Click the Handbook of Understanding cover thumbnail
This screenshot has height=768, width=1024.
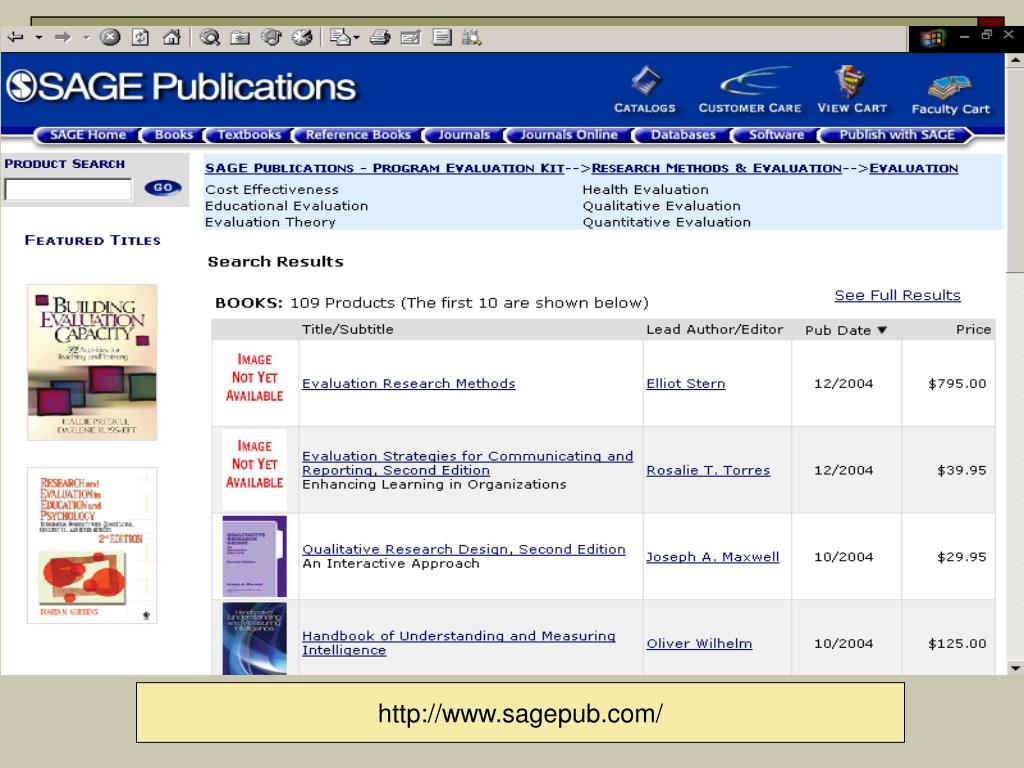click(x=255, y=639)
